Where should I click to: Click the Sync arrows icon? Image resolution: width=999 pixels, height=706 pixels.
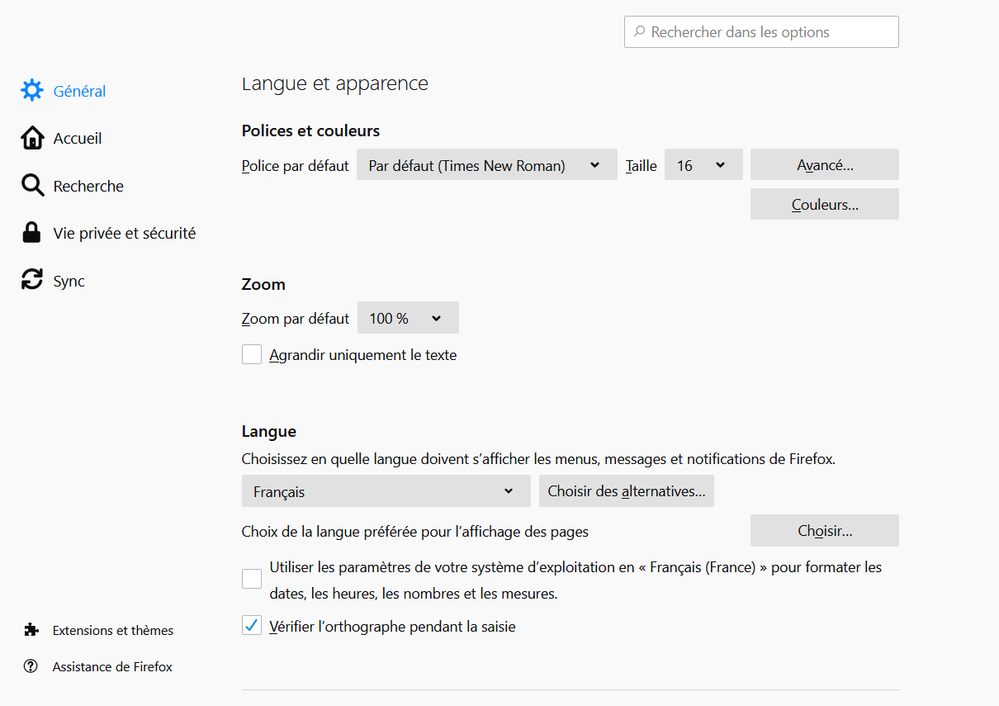coord(32,281)
